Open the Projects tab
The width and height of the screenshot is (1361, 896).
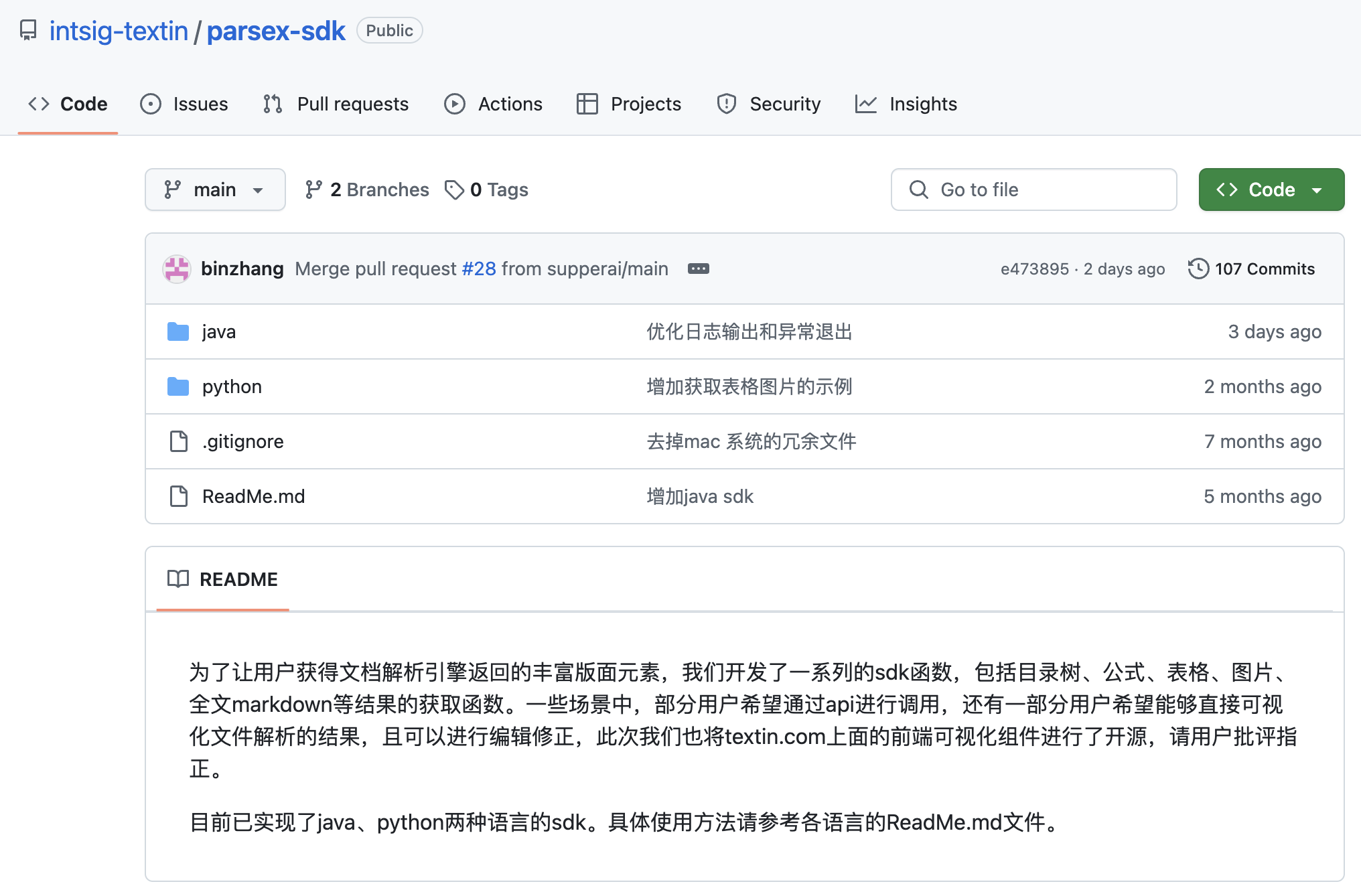(x=629, y=104)
